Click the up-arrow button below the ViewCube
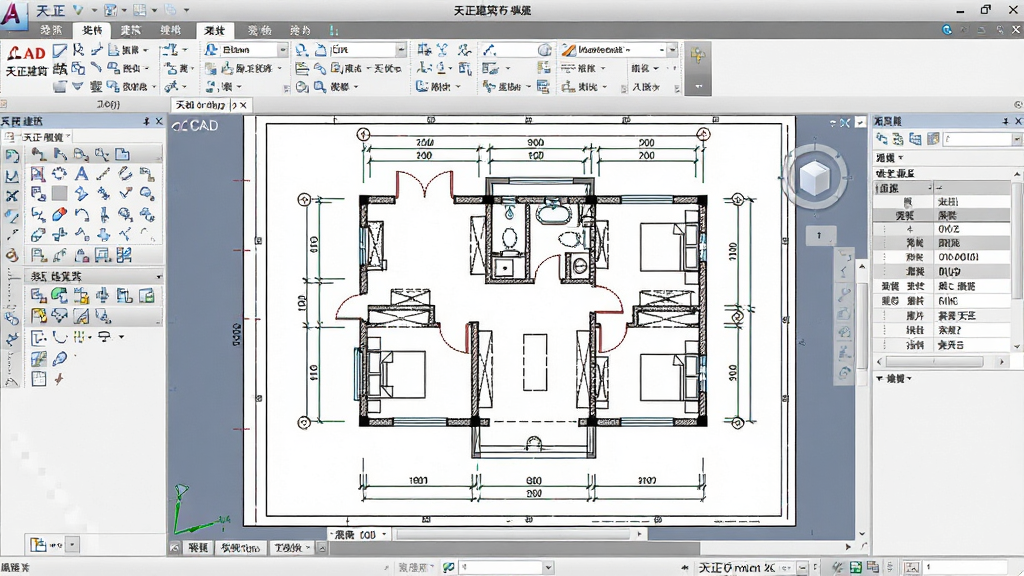 pos(819,235)
